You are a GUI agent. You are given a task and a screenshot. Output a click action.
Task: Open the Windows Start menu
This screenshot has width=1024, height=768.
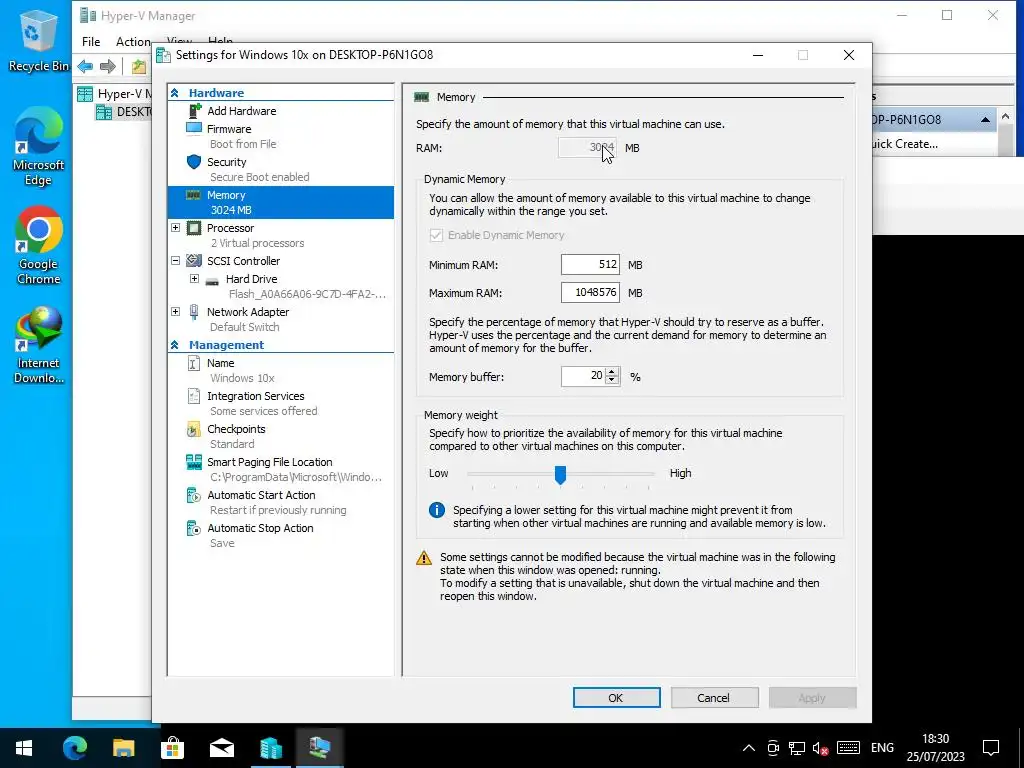click(x=24, y=747)
